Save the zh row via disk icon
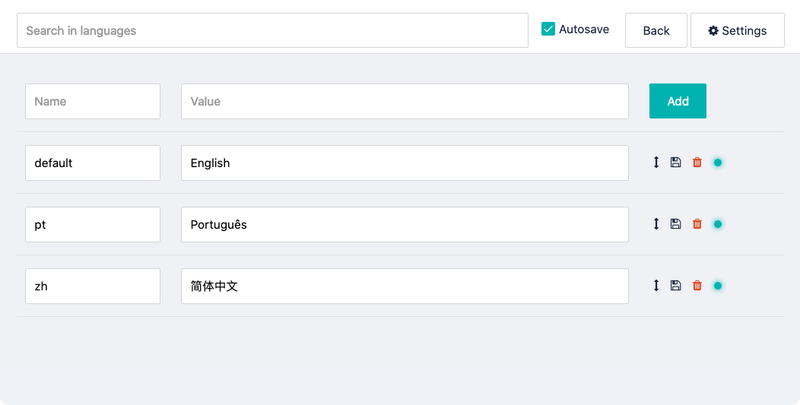800x405 pixels. click(x=676, y=286)
